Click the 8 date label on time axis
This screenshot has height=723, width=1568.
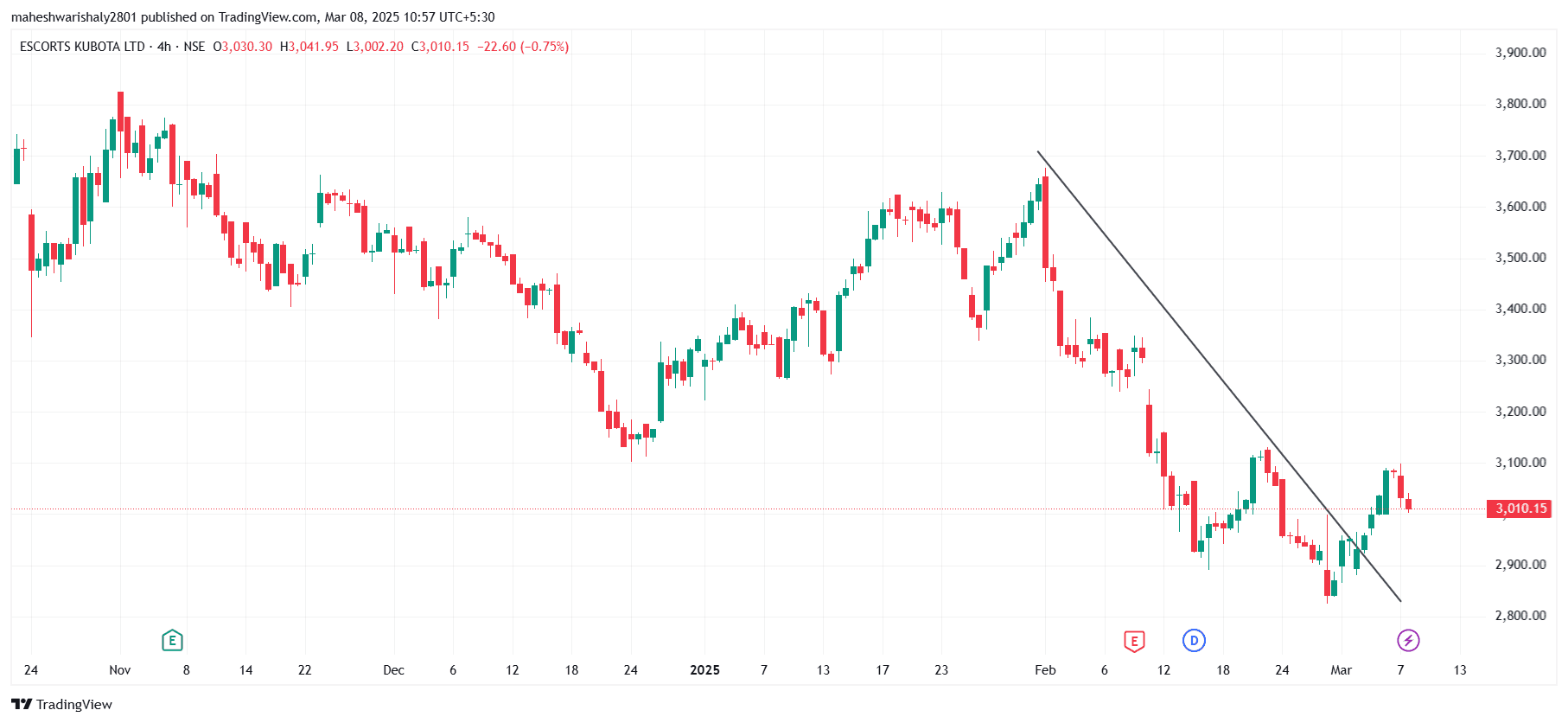click(187, 670)
